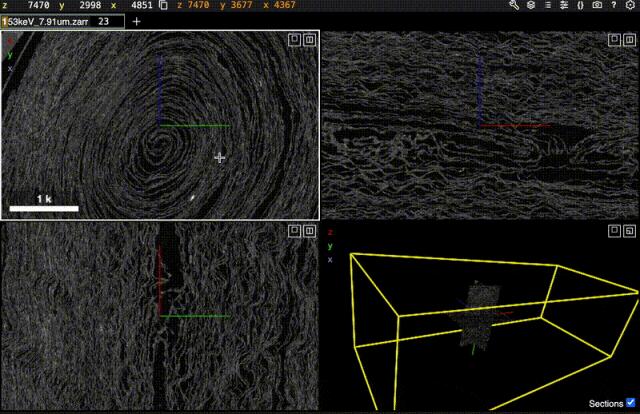Click the x coordinate value 4851 field

pos(140,5)
